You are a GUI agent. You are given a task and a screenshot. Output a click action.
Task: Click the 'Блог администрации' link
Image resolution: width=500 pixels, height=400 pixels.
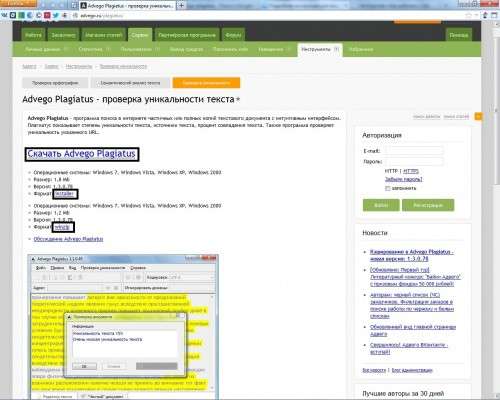click(412, 370)
